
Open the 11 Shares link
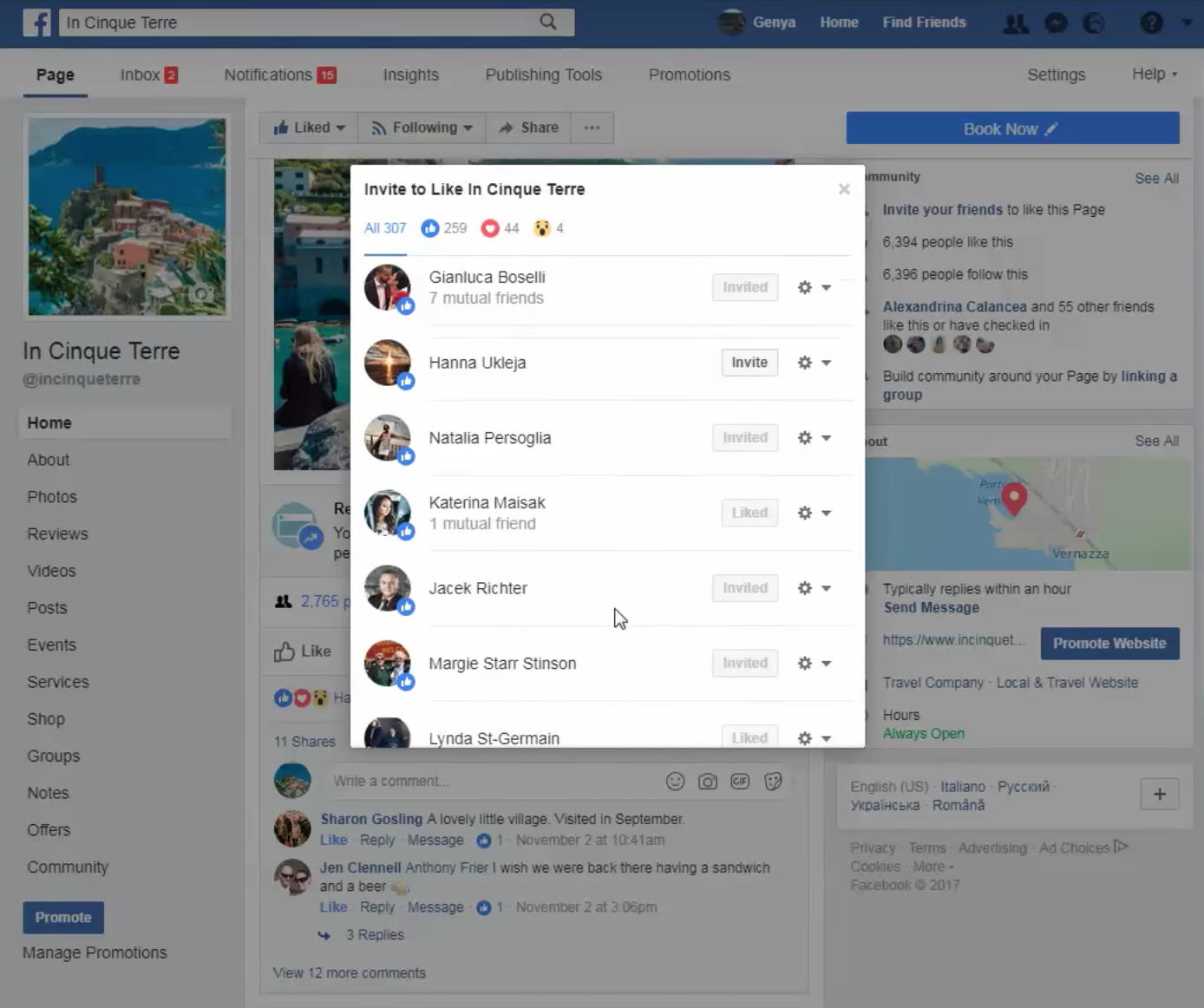coord(304,742)
